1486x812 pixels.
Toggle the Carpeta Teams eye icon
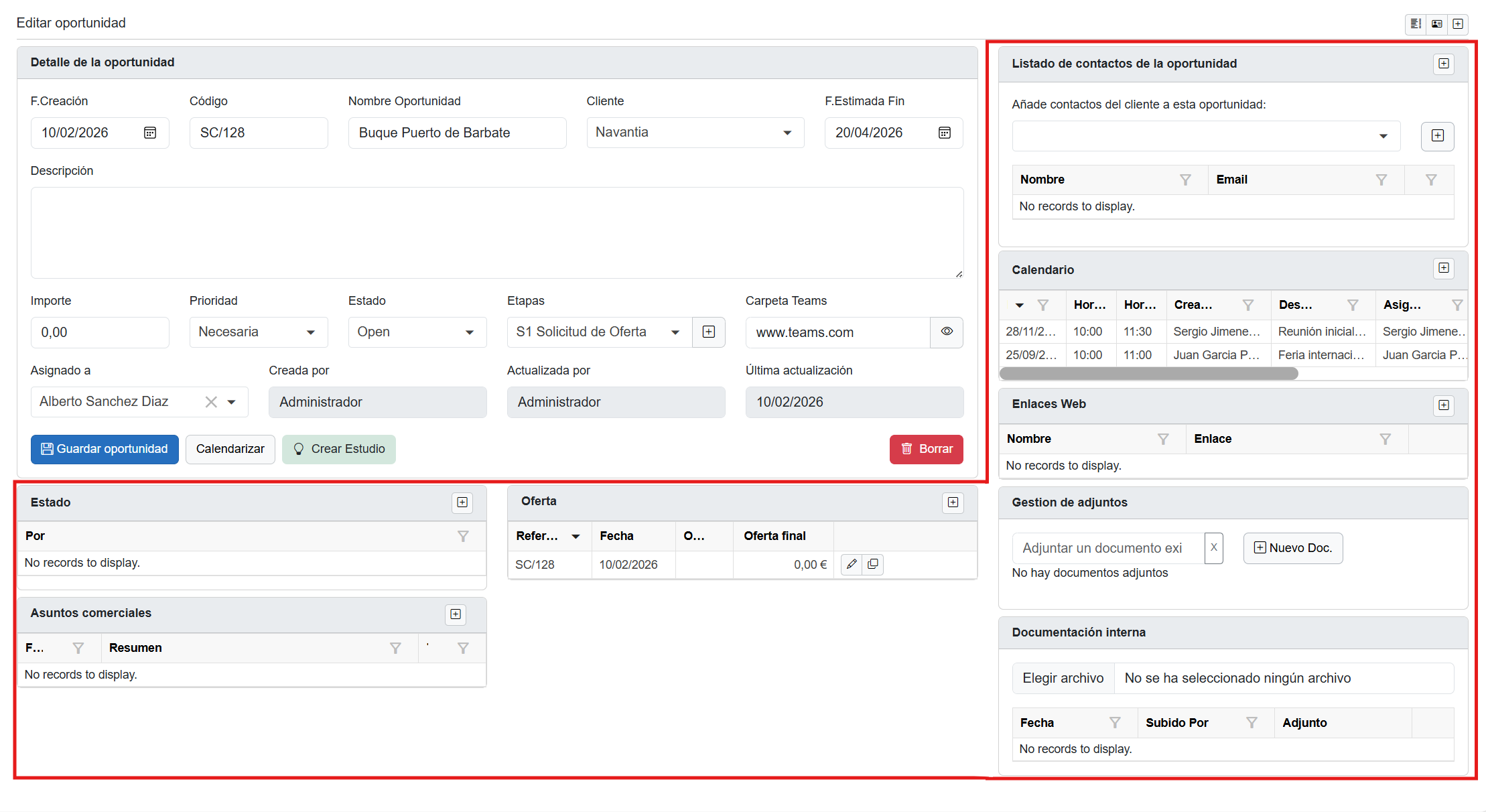(x=946, y=332)
